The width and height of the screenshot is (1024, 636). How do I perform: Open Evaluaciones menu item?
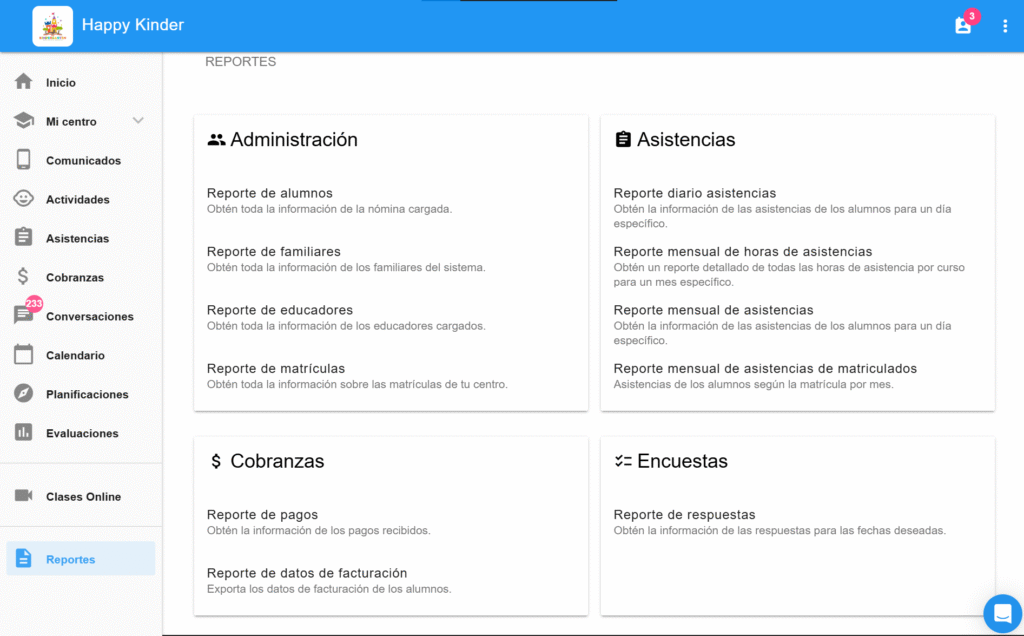pos(82,434)
